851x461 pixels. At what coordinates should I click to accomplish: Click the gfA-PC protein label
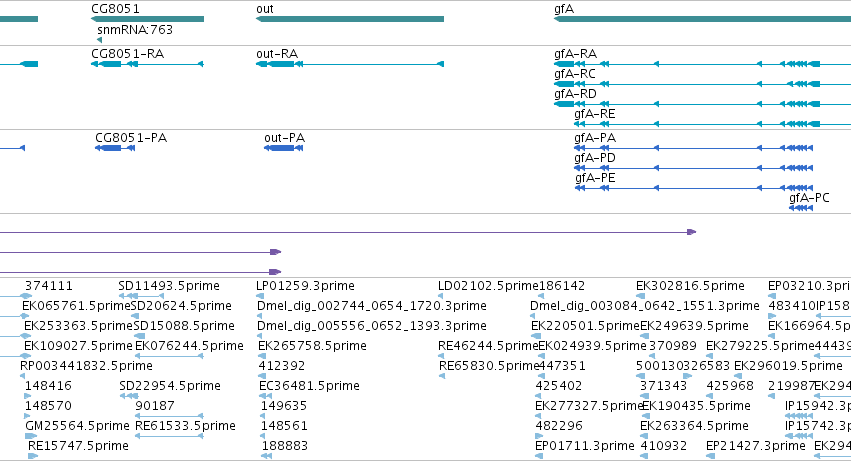coord(809,198)
